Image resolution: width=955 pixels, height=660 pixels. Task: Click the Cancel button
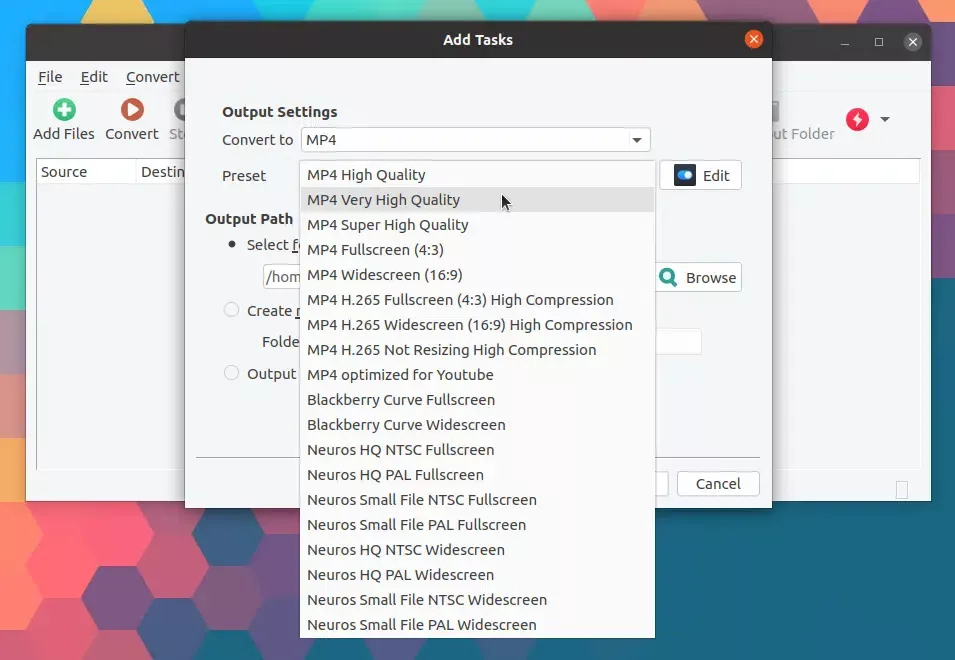tap(718, 484)
